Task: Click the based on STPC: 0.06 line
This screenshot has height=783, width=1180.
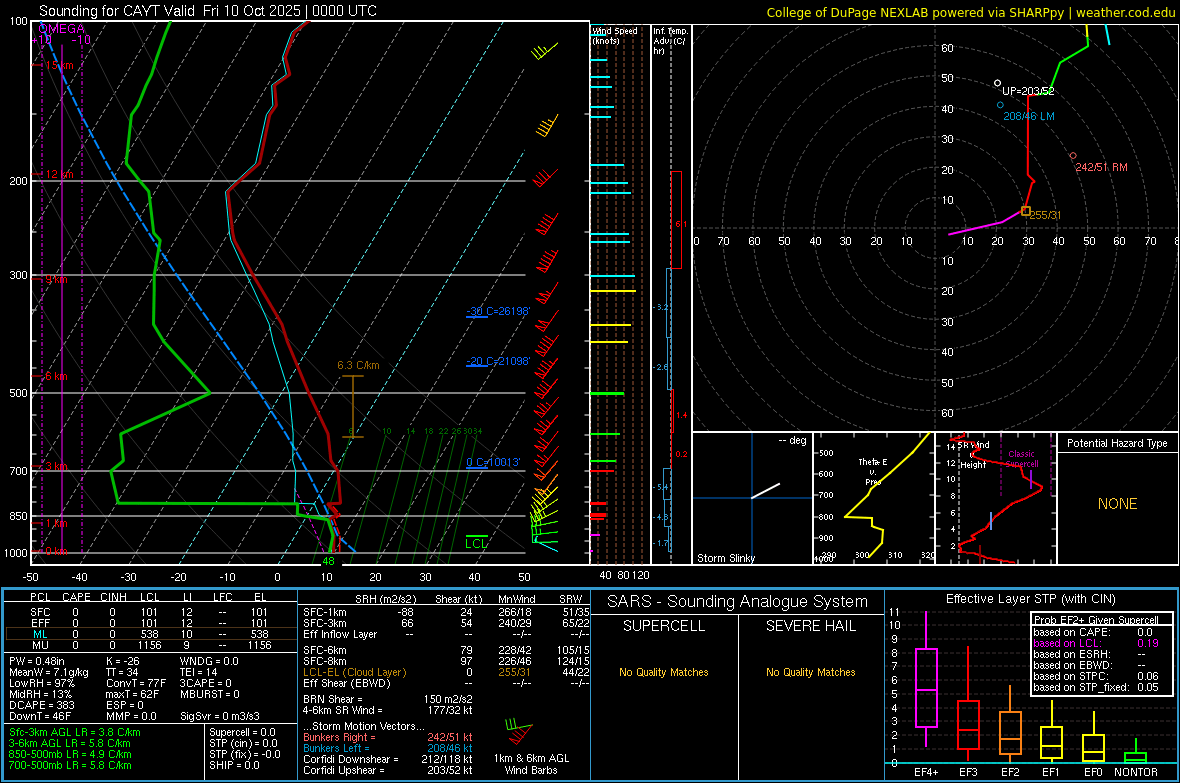Action: 1096,676
